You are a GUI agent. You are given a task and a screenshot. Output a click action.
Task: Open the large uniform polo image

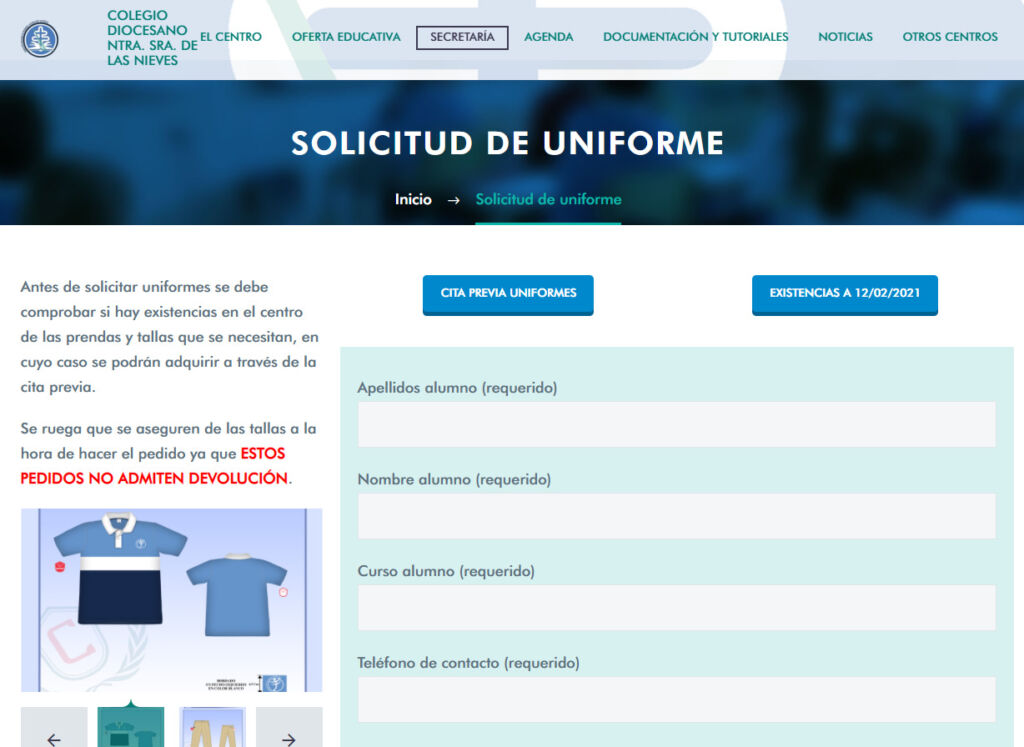tap(171, 600)
